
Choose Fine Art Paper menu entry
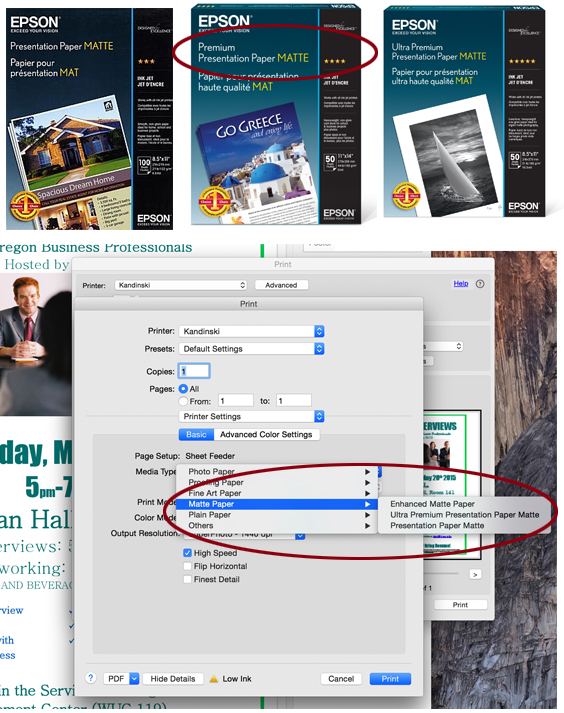(x=277, y=493)
